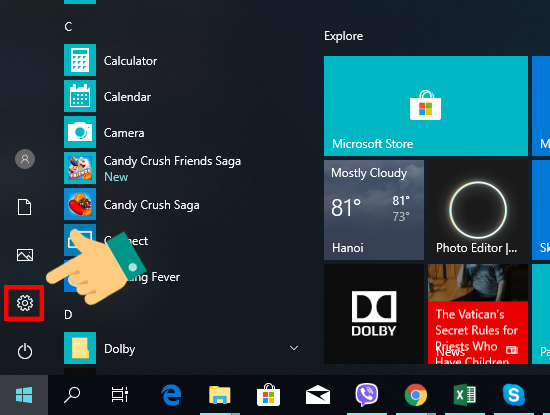Open the Hanoi weather tile
The width and height of the screenshot is (550, 415).
[x=374, y=210]
